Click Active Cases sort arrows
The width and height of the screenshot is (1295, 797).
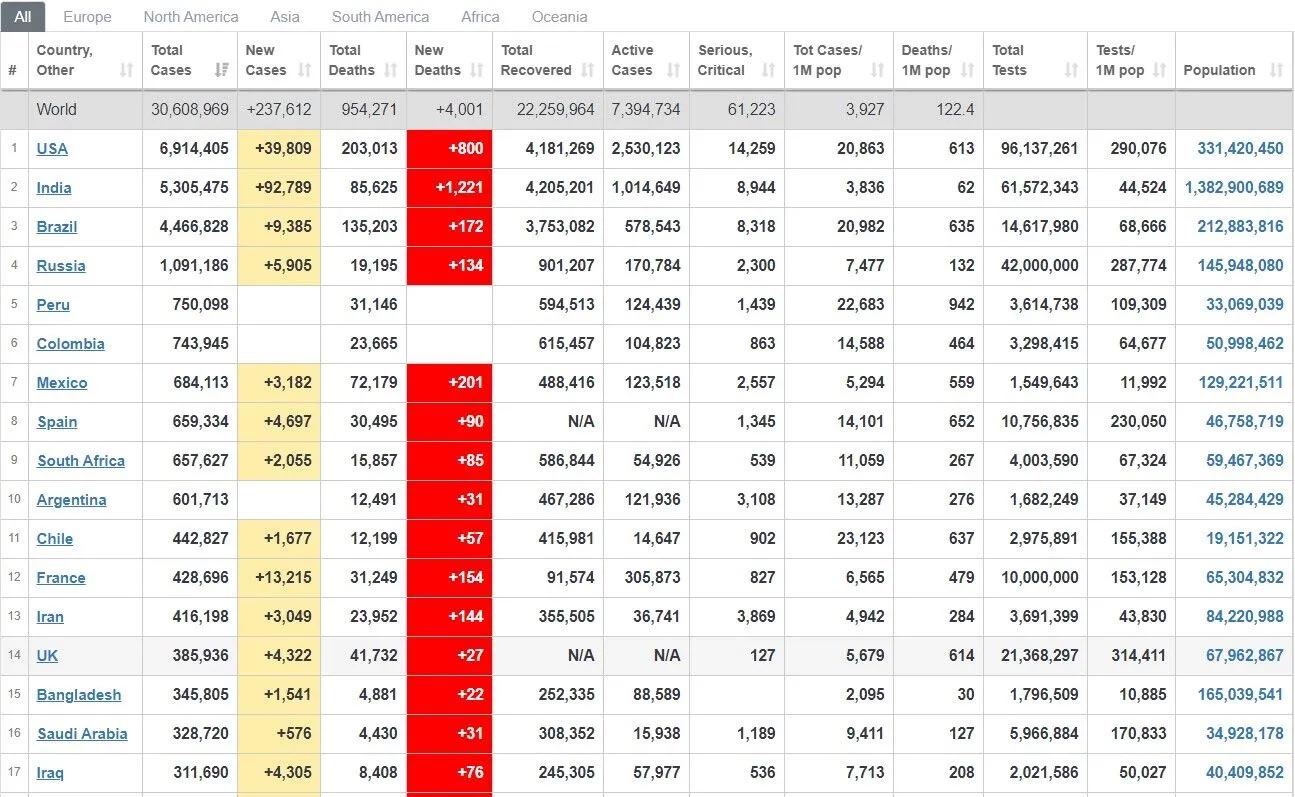click(673, 70)
